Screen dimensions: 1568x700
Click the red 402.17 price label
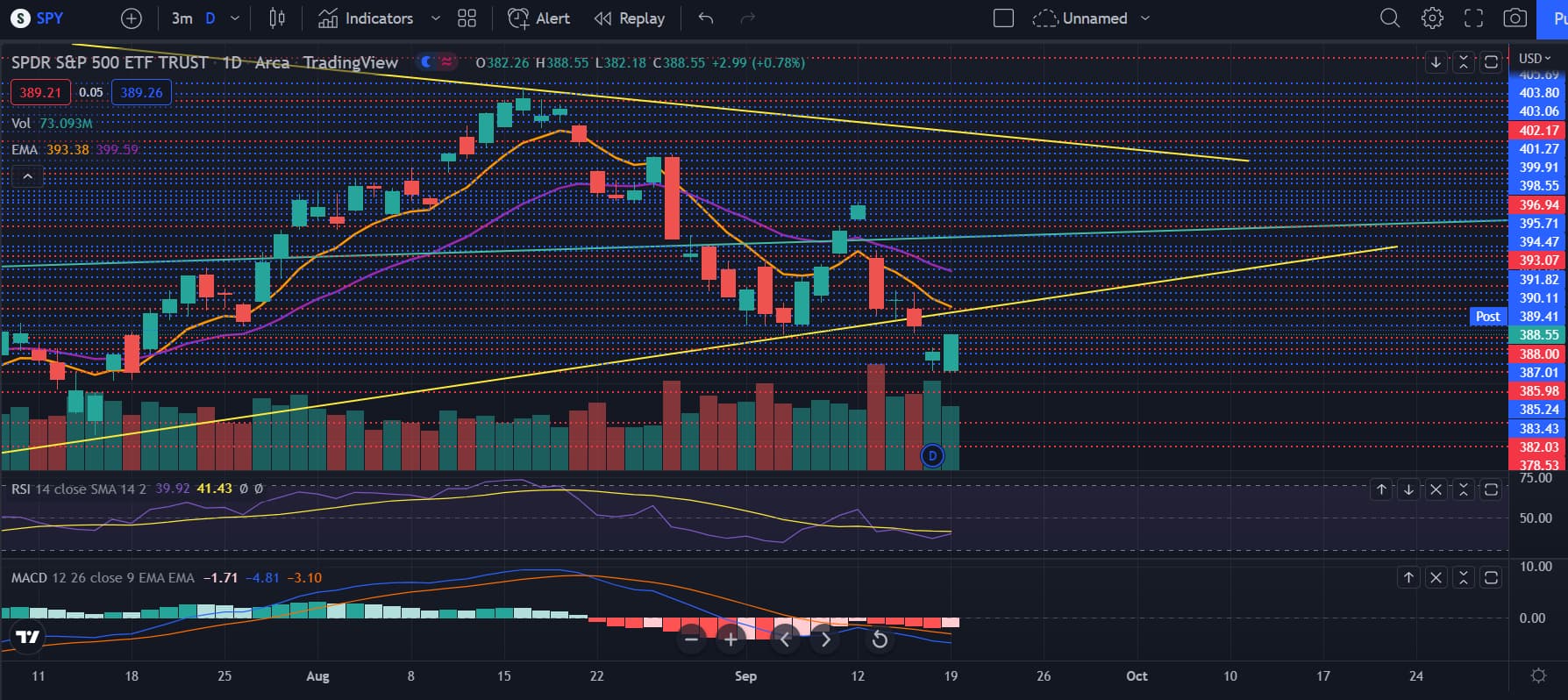tap(1539, 130)
